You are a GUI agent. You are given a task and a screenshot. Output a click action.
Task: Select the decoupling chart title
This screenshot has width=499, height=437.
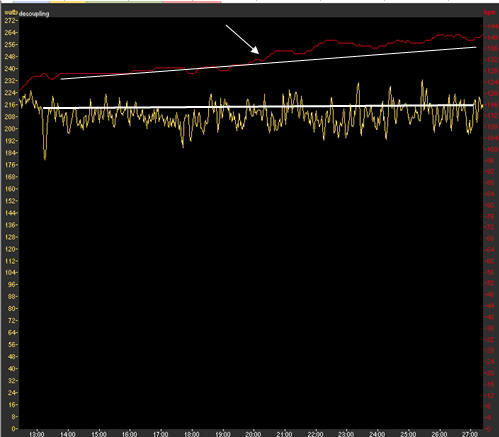tap(34, 14)
